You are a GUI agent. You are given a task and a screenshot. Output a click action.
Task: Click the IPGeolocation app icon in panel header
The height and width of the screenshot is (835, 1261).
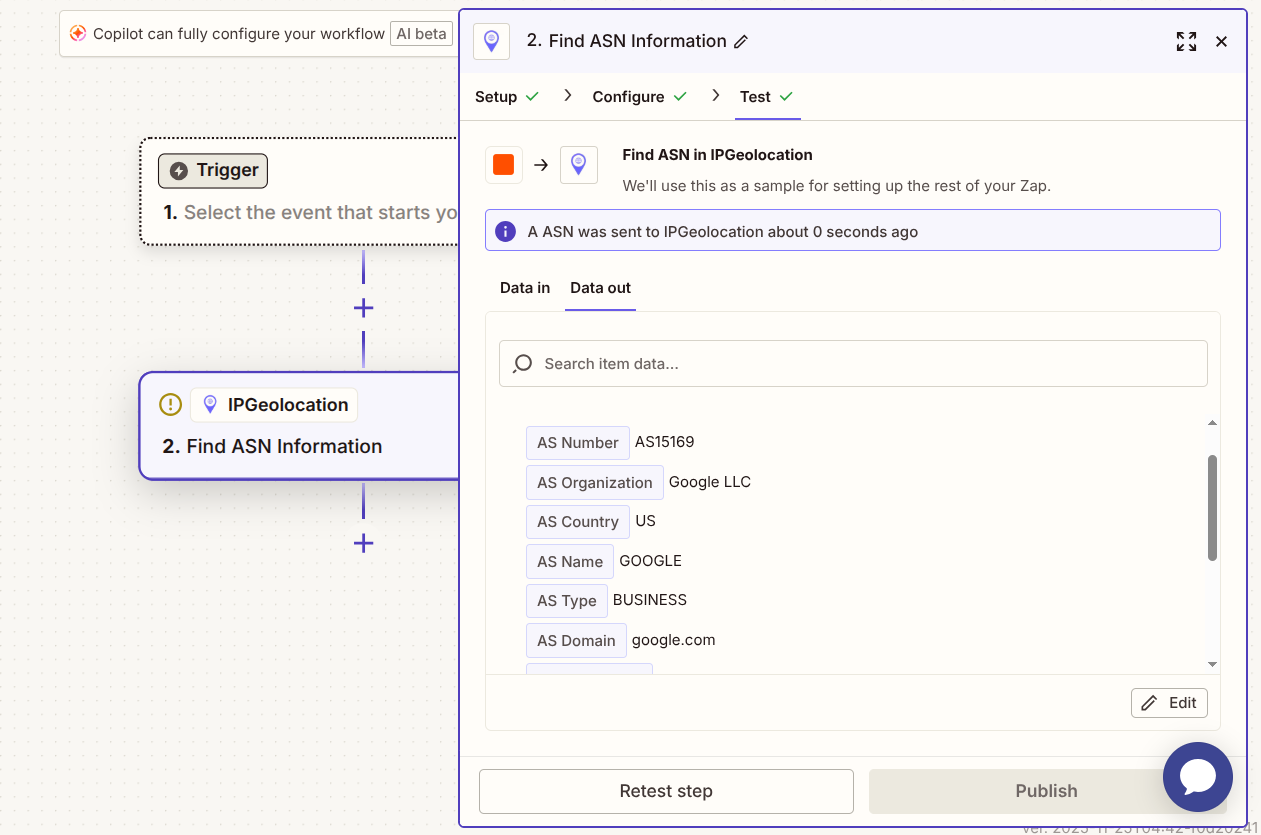click(x=491, y=41)
